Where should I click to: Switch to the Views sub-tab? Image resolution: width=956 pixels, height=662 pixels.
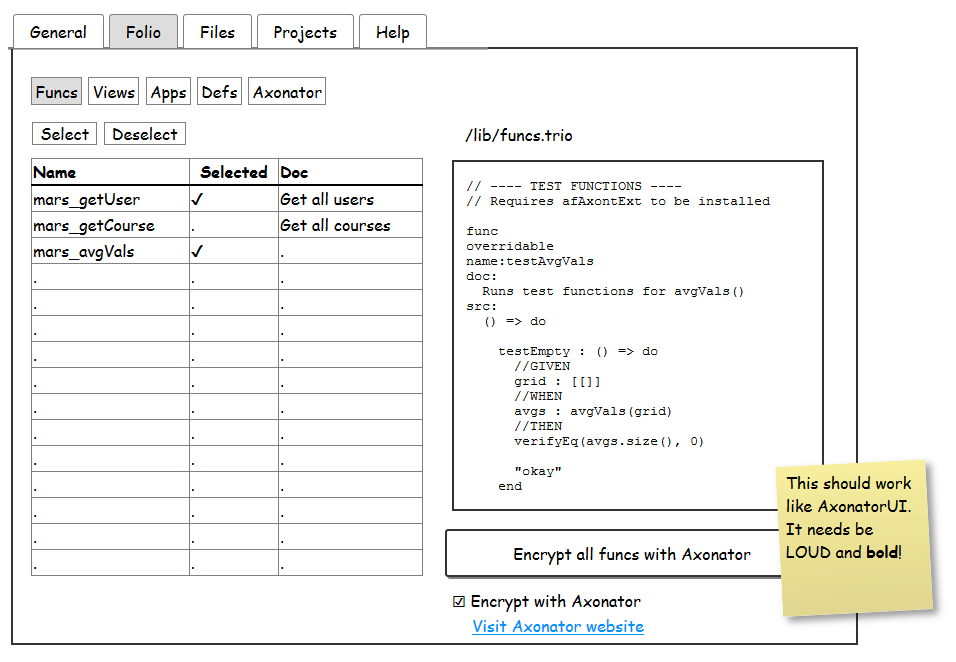[113, 91]
